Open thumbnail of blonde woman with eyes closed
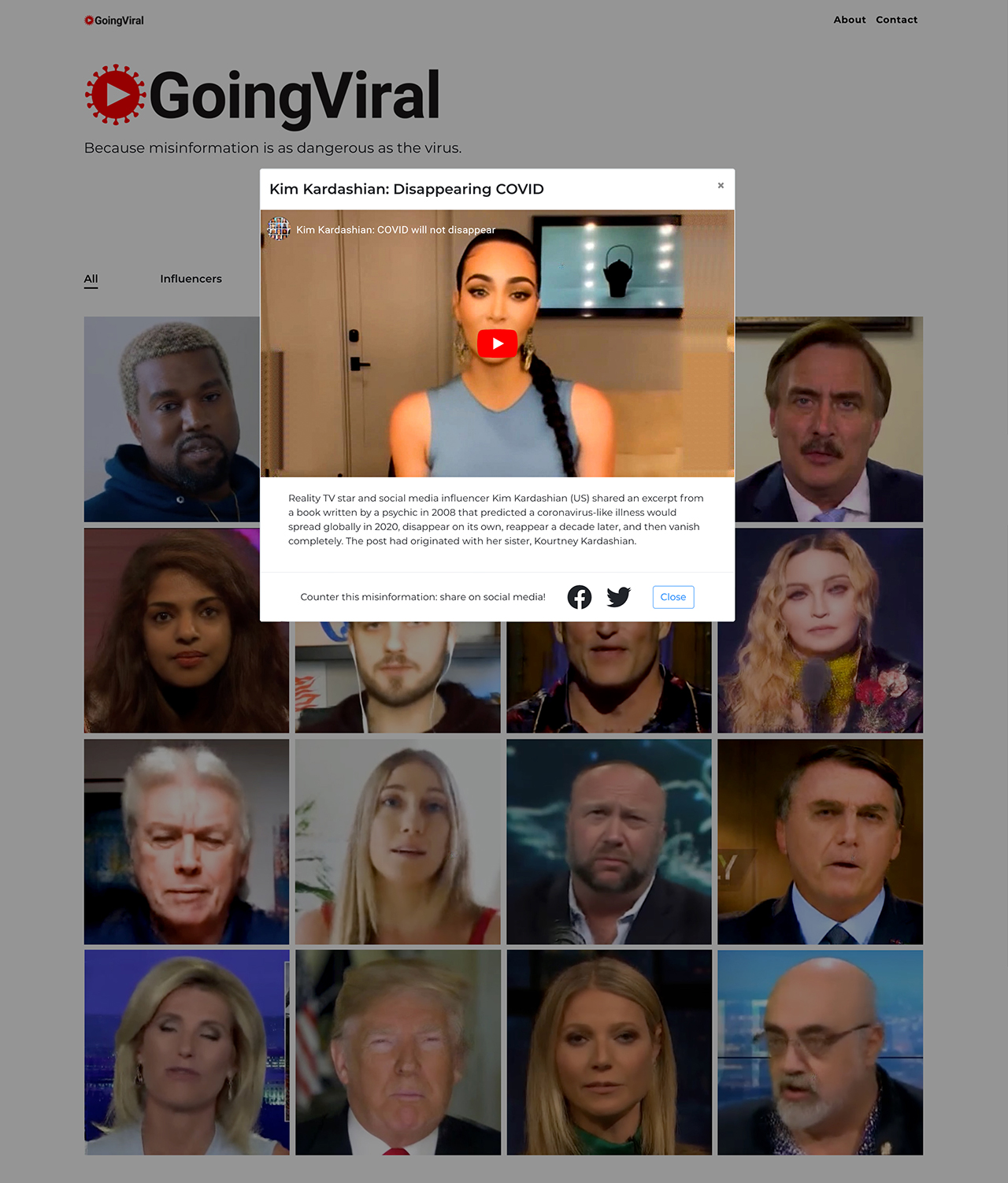Image resolution: width=1008 pixels, height=1183 pixels. 187,1052
